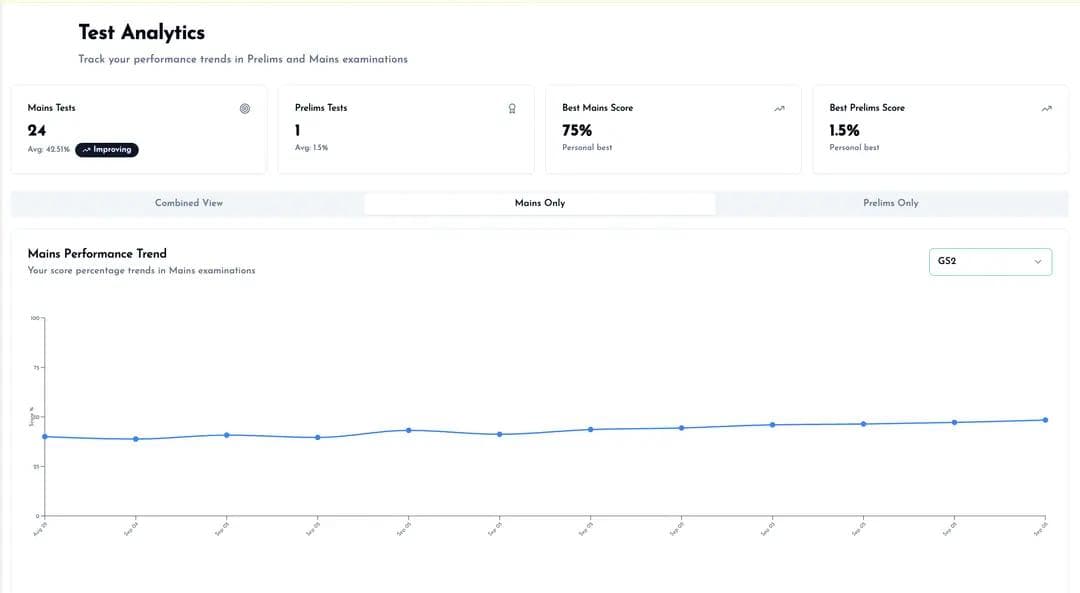
Task: Click the award icon on Prelims Tests card
Action: click(x=511, y=108)
